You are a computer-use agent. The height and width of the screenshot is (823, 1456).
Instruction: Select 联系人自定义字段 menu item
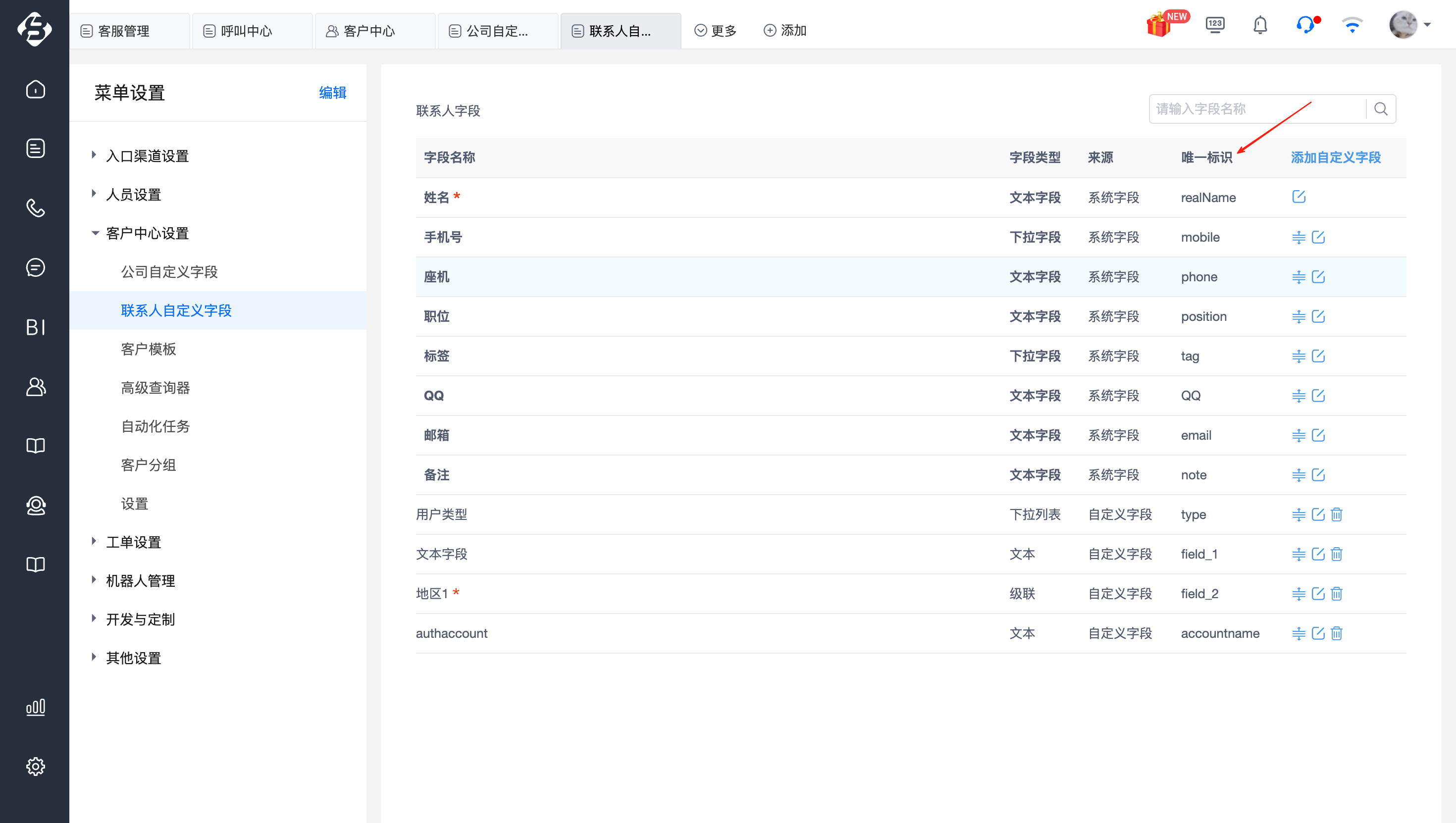(176, 310)
